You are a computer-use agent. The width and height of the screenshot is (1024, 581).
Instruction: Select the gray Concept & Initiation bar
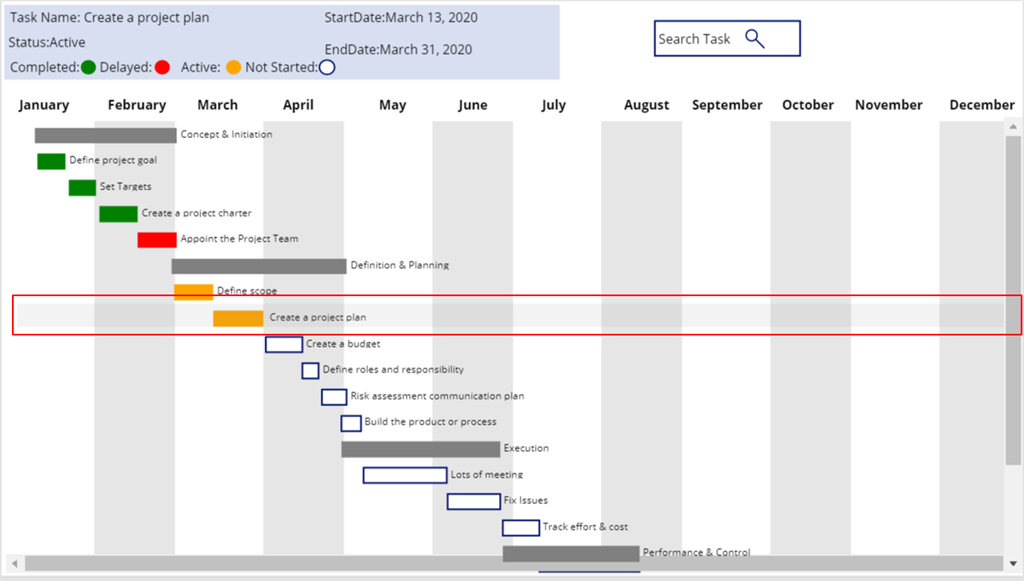(x=106, y=135)
